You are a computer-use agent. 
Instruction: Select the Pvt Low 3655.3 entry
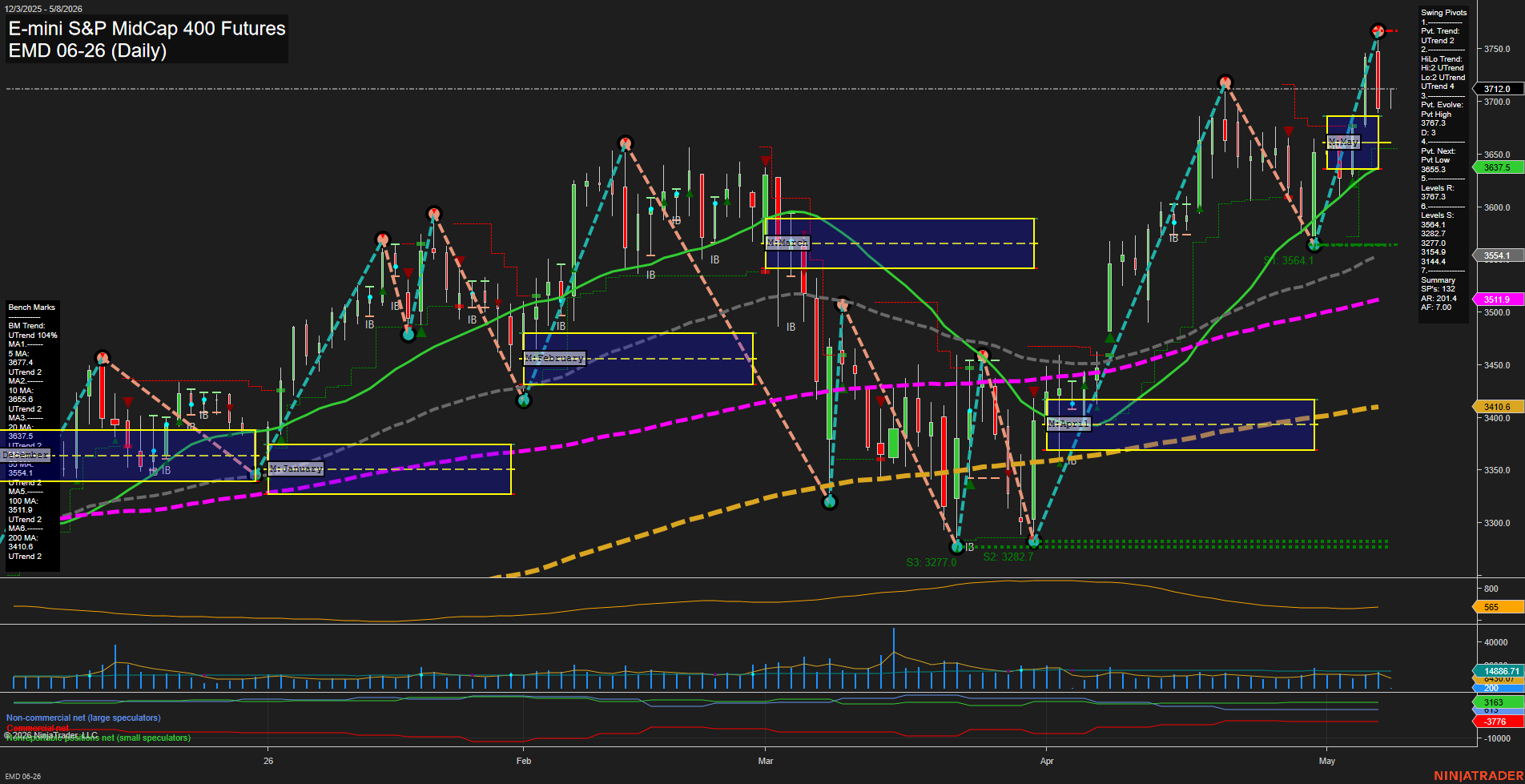point(1434,165)
